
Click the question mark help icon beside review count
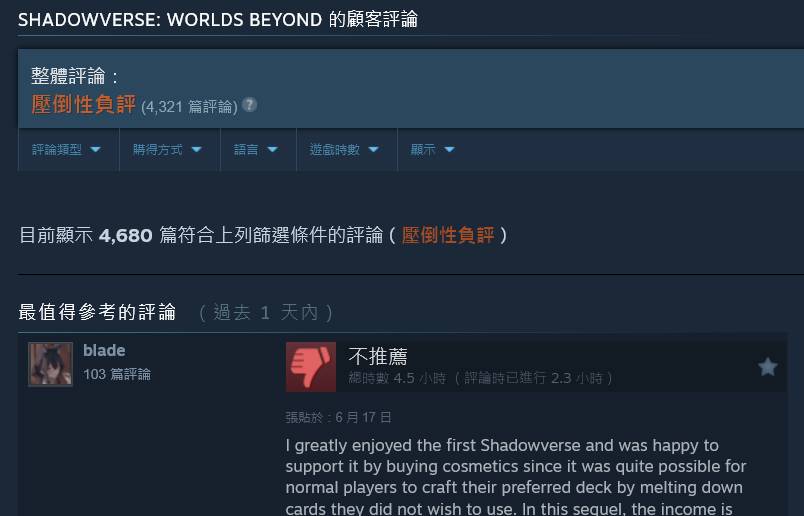point(250,105)
